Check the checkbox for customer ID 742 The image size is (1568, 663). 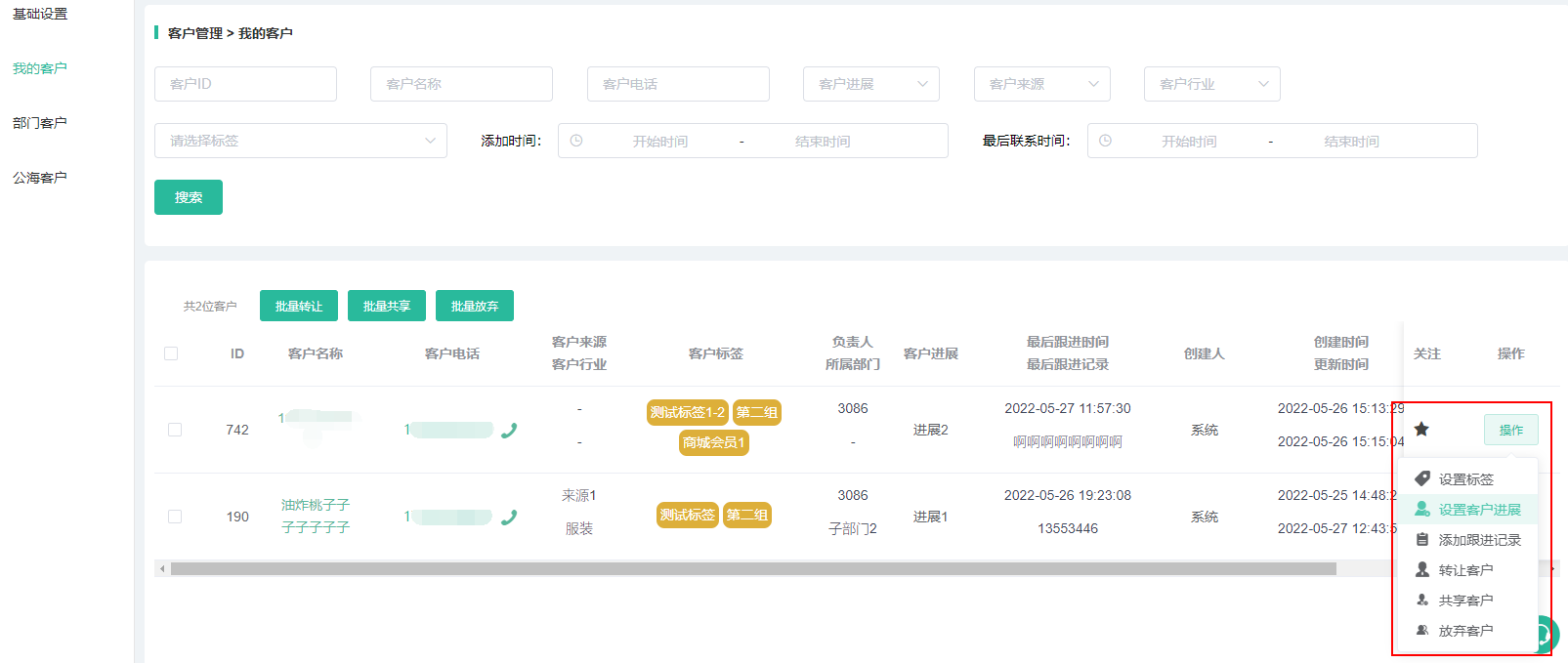click(175, 430)
